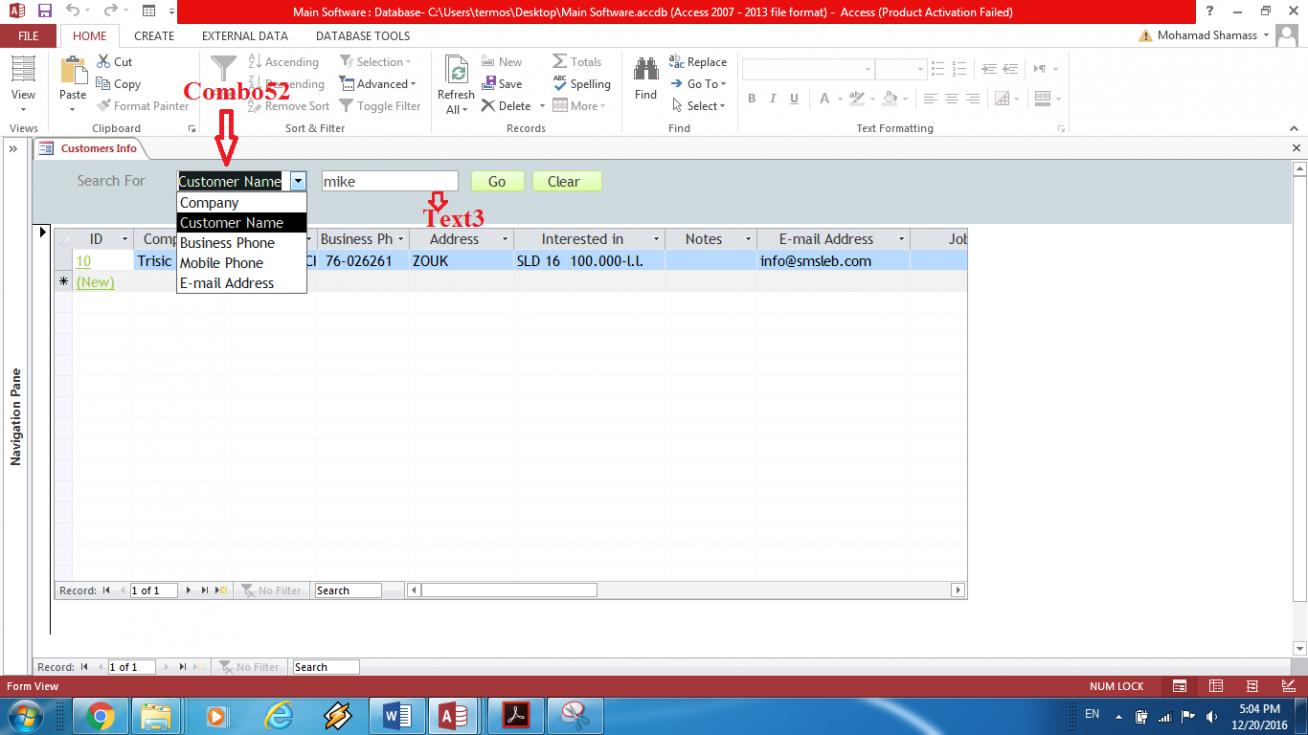1308x735 pixels.
Task: Open Adobe Acrobat from the taskbar
Action: tap(515, 716)
